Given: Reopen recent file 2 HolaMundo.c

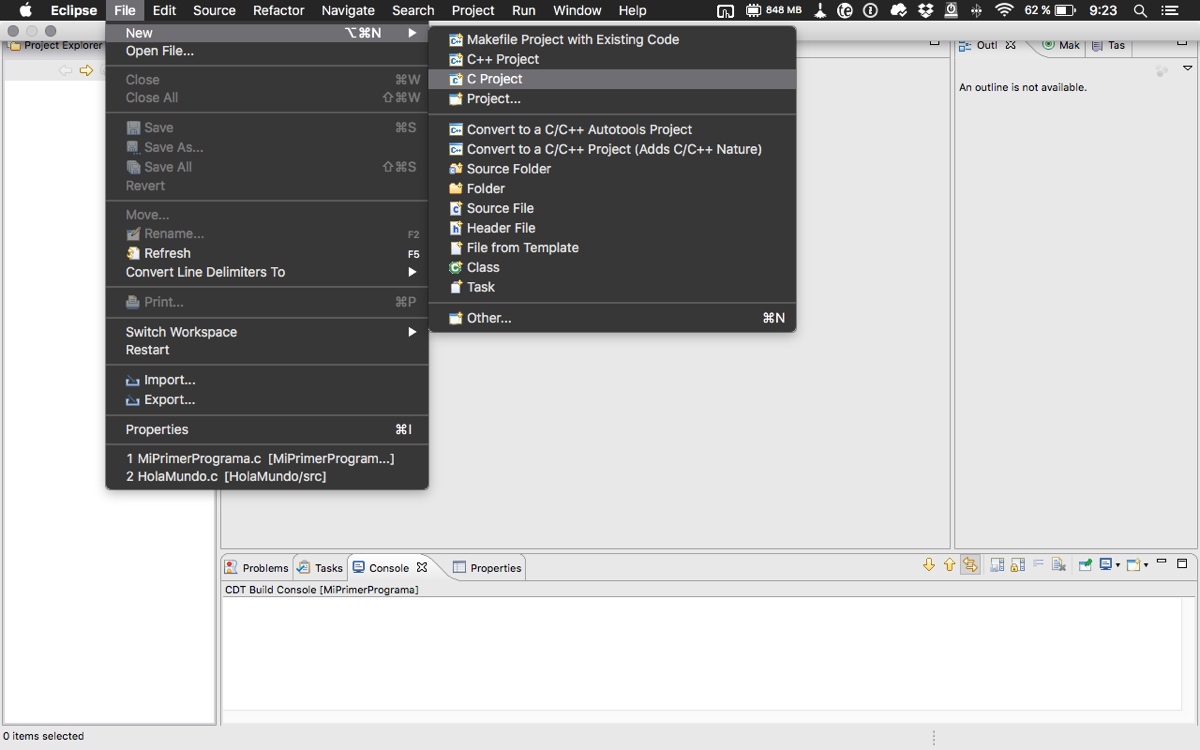Looking at the screenshot, I should point(267,477).
